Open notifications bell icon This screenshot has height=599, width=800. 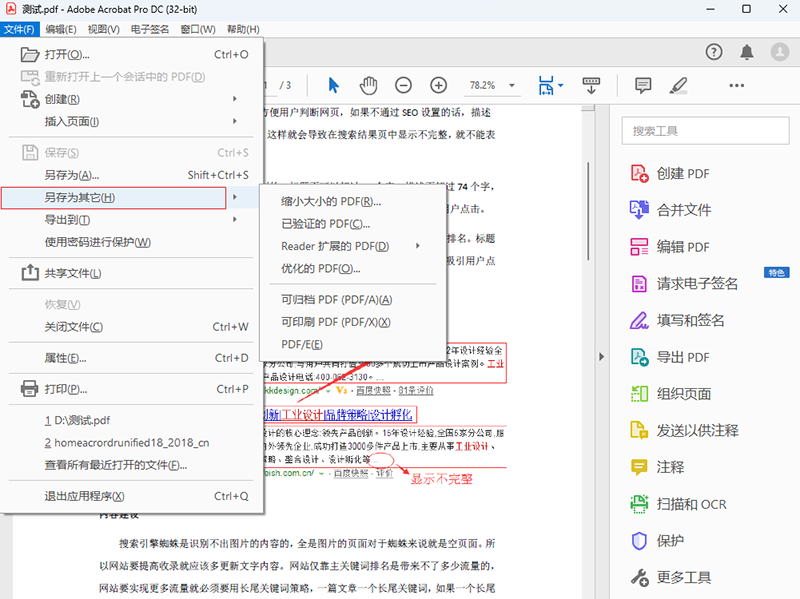pyautogui.click(x=746, y=52)
